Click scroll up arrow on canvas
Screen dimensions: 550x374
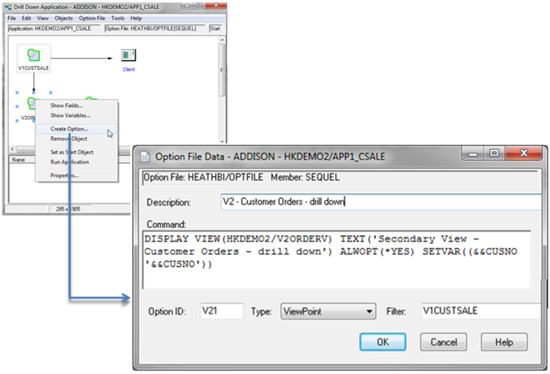221,40
